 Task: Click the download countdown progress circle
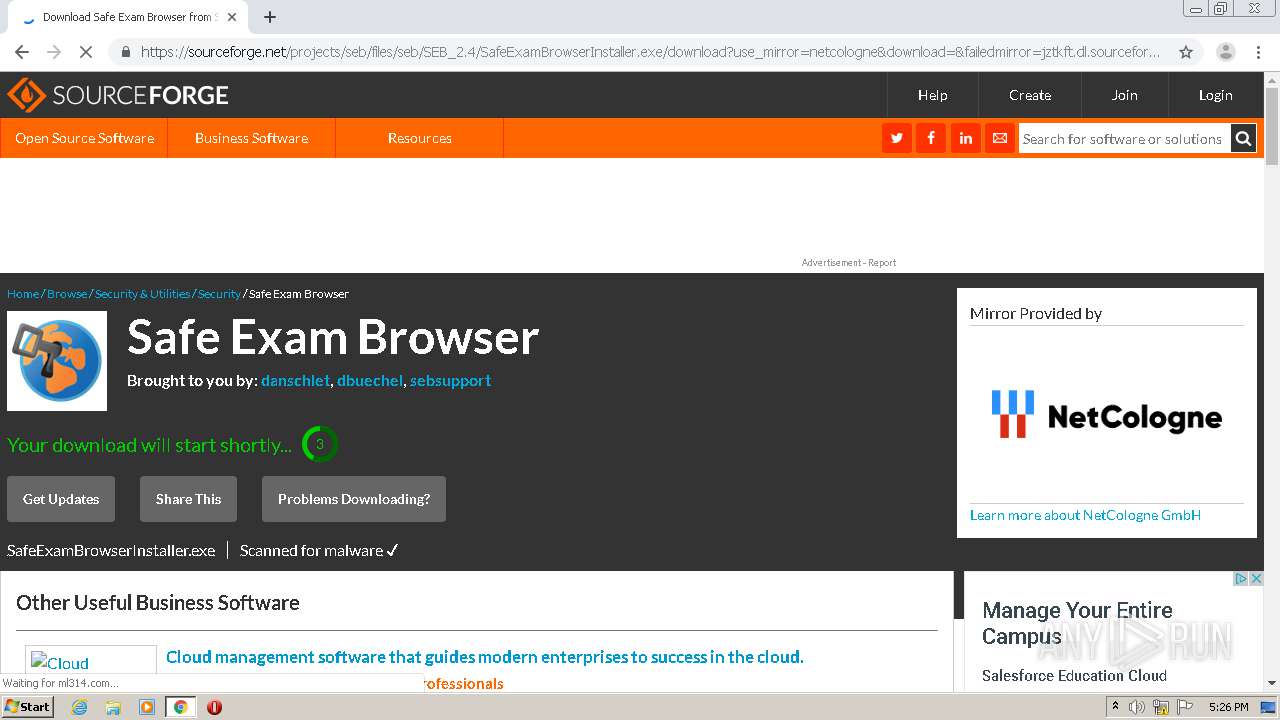[x=320, y=444]
